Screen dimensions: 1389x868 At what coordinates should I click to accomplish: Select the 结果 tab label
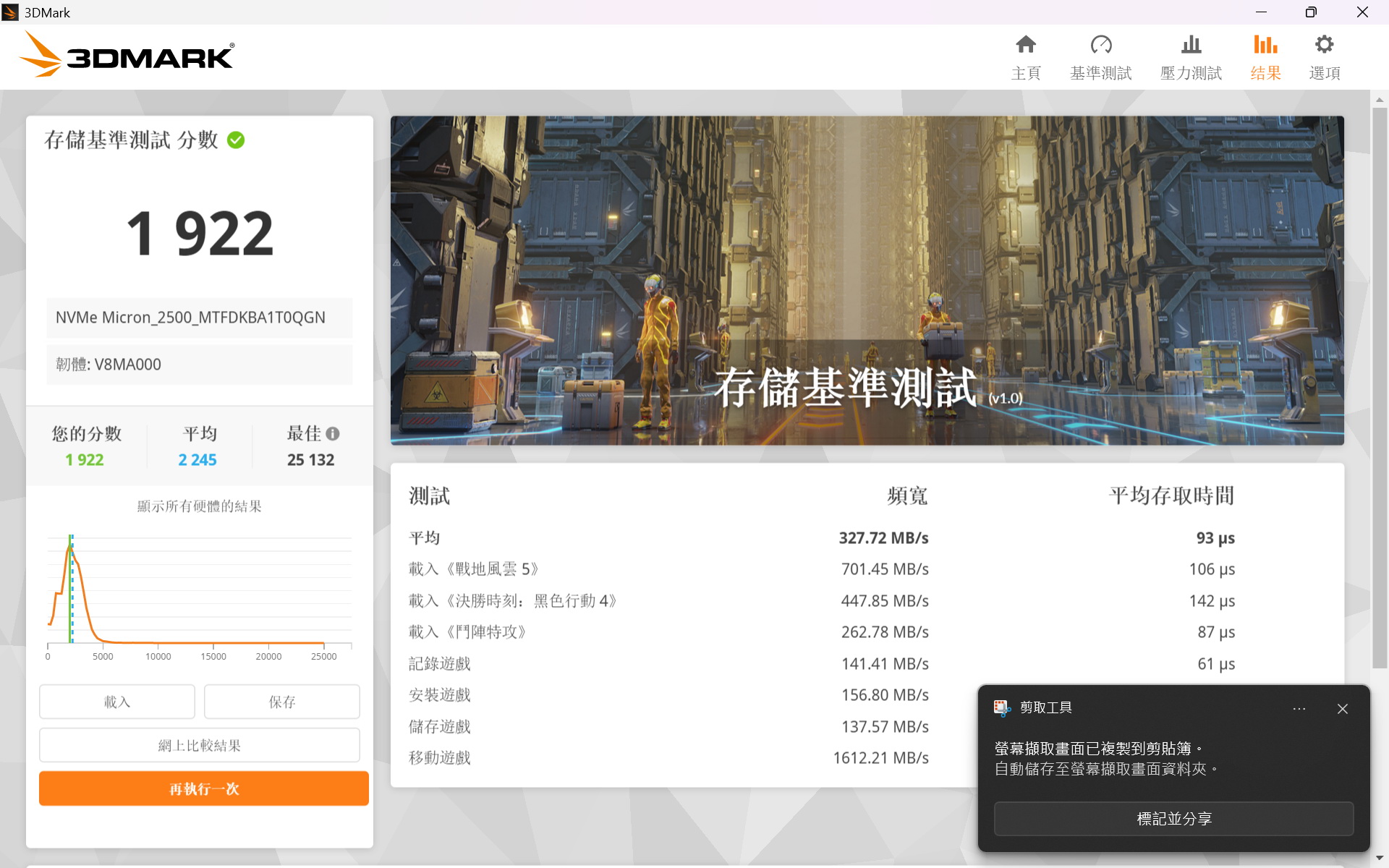[1265, 73]
